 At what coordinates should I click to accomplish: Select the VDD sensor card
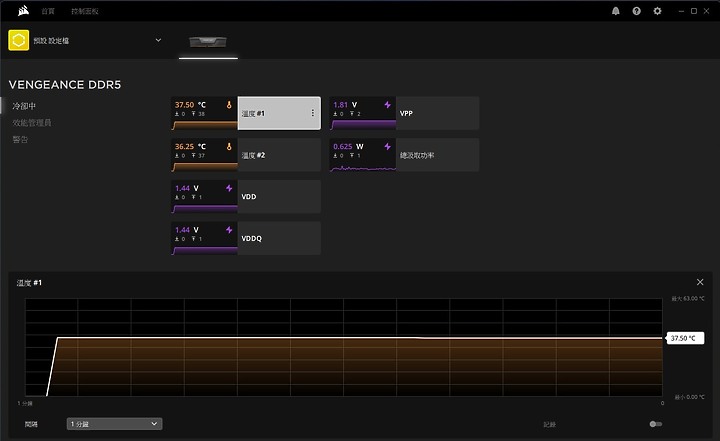coord(246,197)
